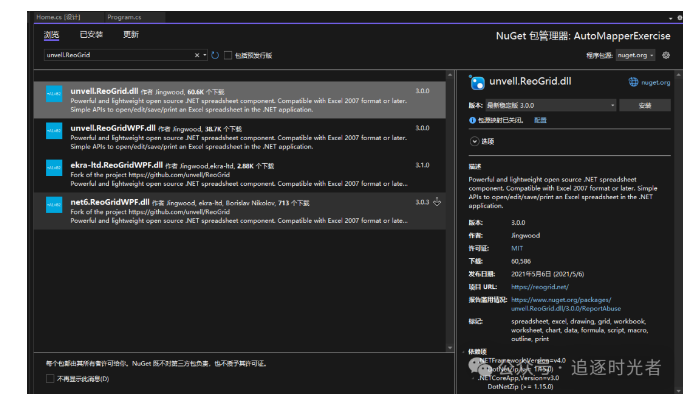Image resolution: width=693 pixels, height=400 pixels.
Task: Click the nuget.org globe icon
Action: point(633,82)
